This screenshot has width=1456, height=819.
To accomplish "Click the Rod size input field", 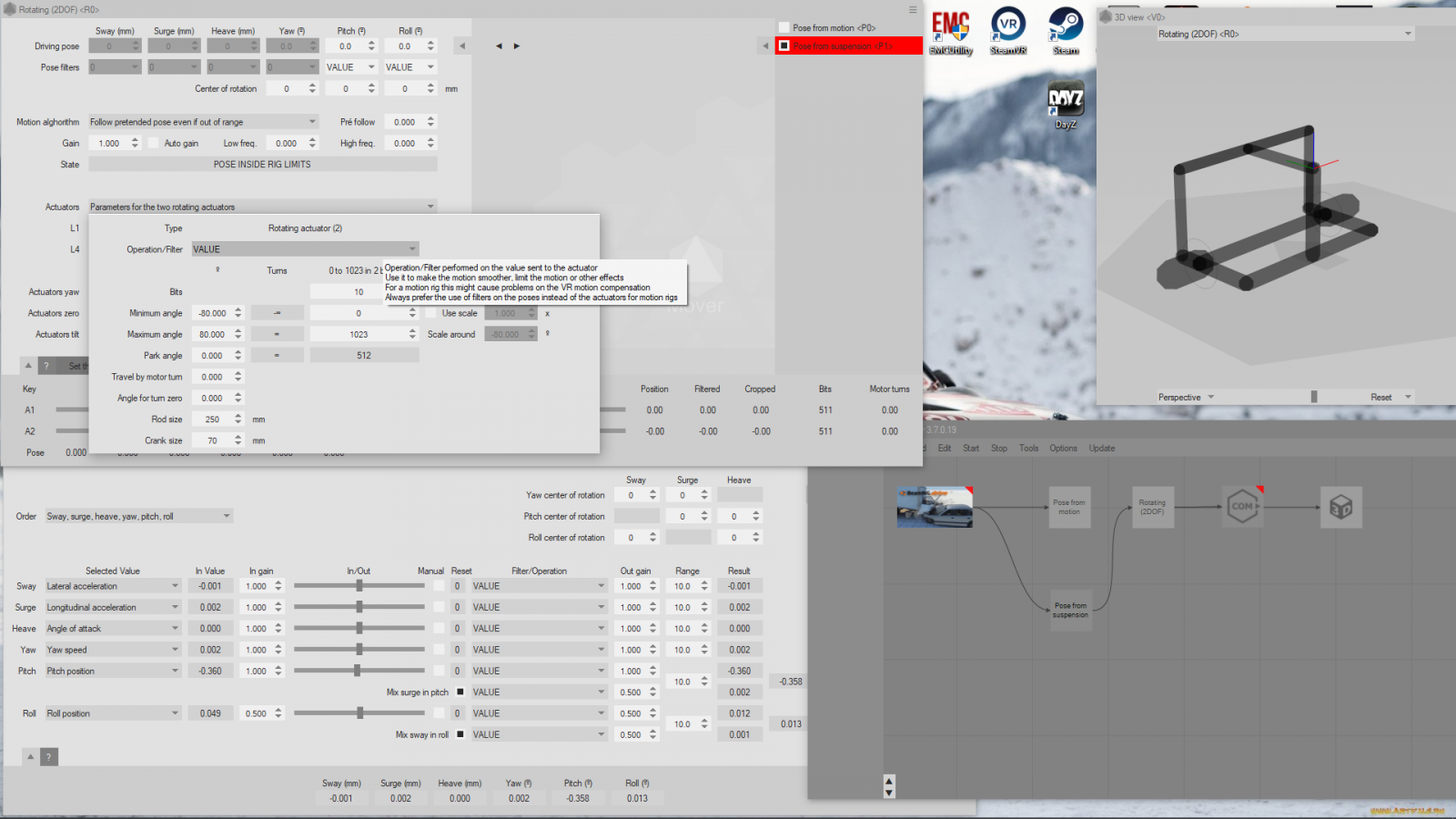I will point(214,420).
